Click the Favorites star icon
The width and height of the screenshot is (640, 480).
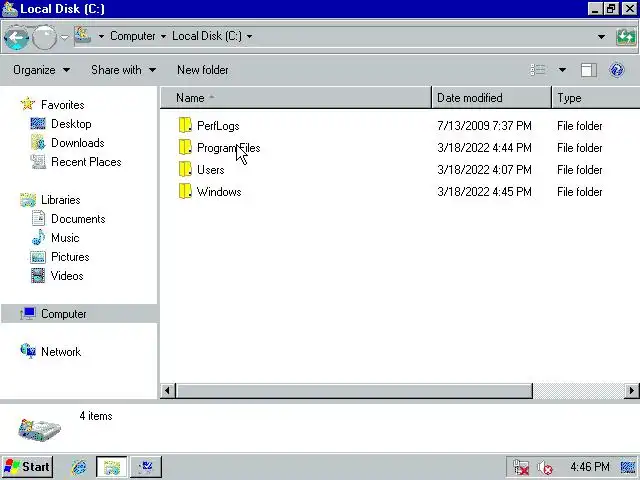28,104
